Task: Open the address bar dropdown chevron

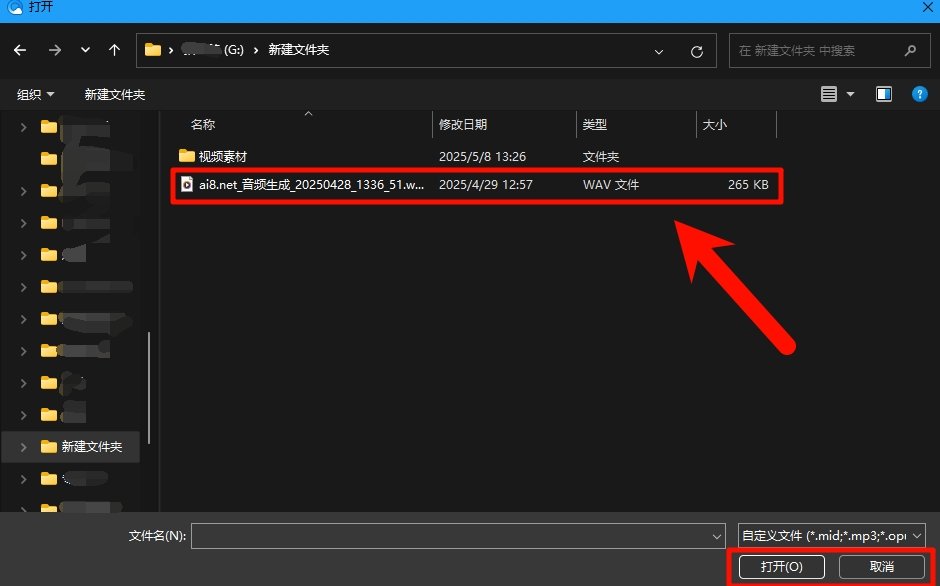Action: [x=658, y=50]
